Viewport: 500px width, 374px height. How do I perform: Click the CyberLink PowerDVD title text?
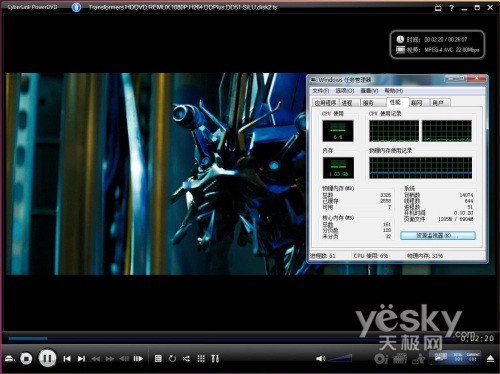[x=32, y=7]
